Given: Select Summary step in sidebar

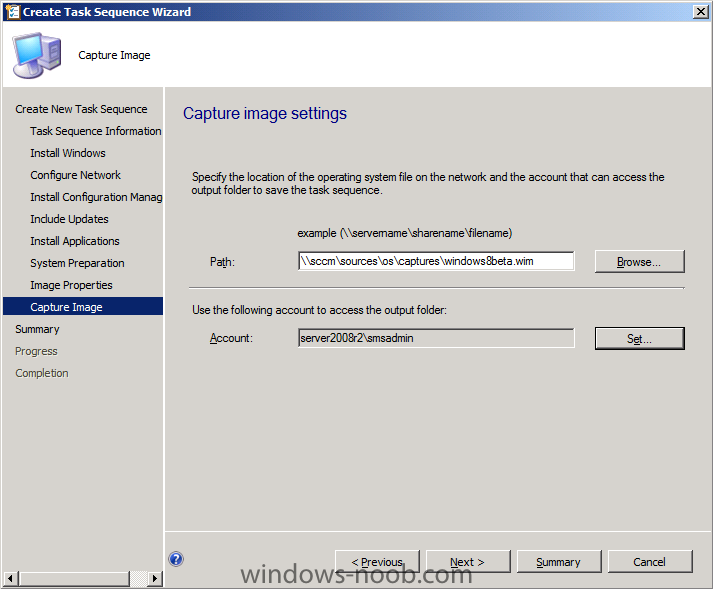Looking at the screenshot, I should coord(37,329).
